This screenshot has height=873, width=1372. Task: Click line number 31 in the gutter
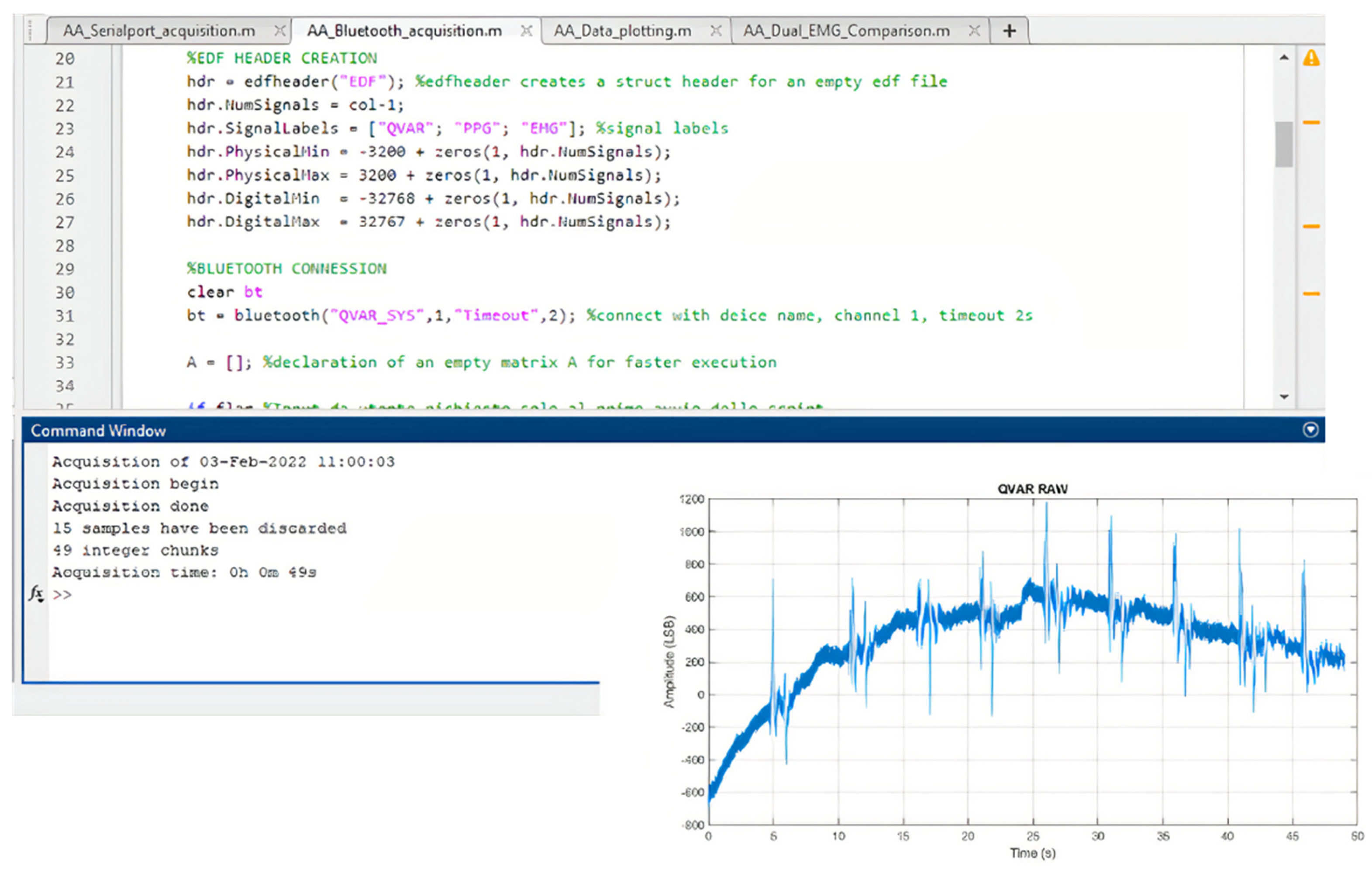click(64, 316)
